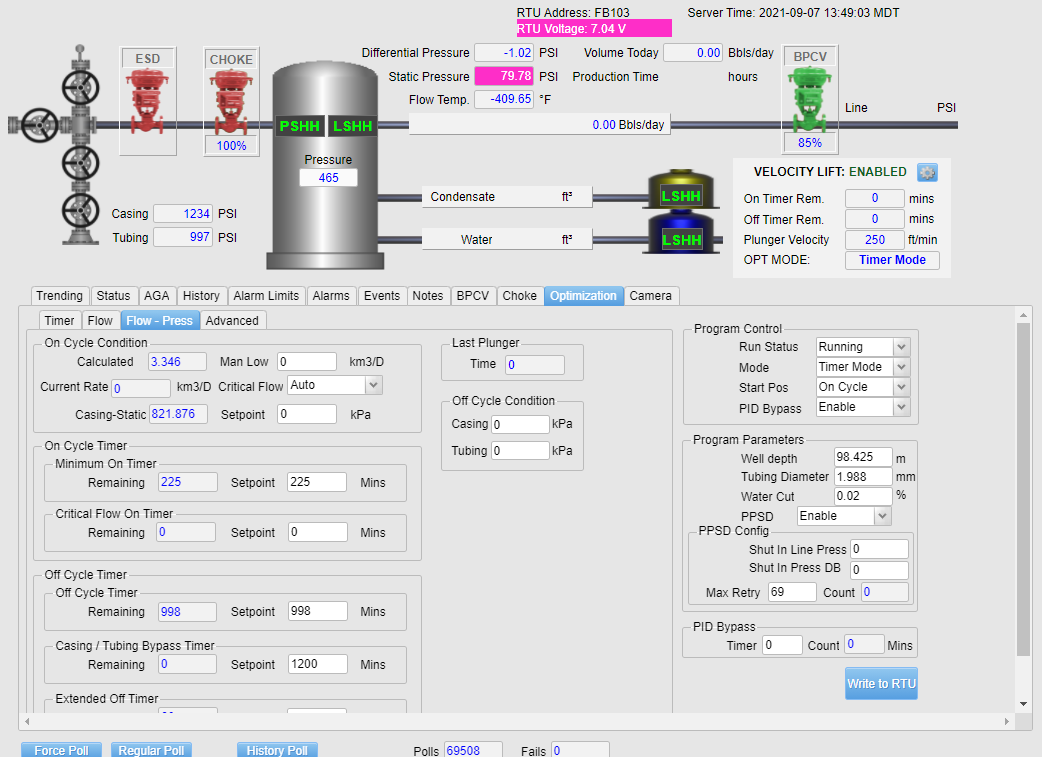1042x757 pixels.
Task: Open the Notes tab
Action: pos(428,296)
